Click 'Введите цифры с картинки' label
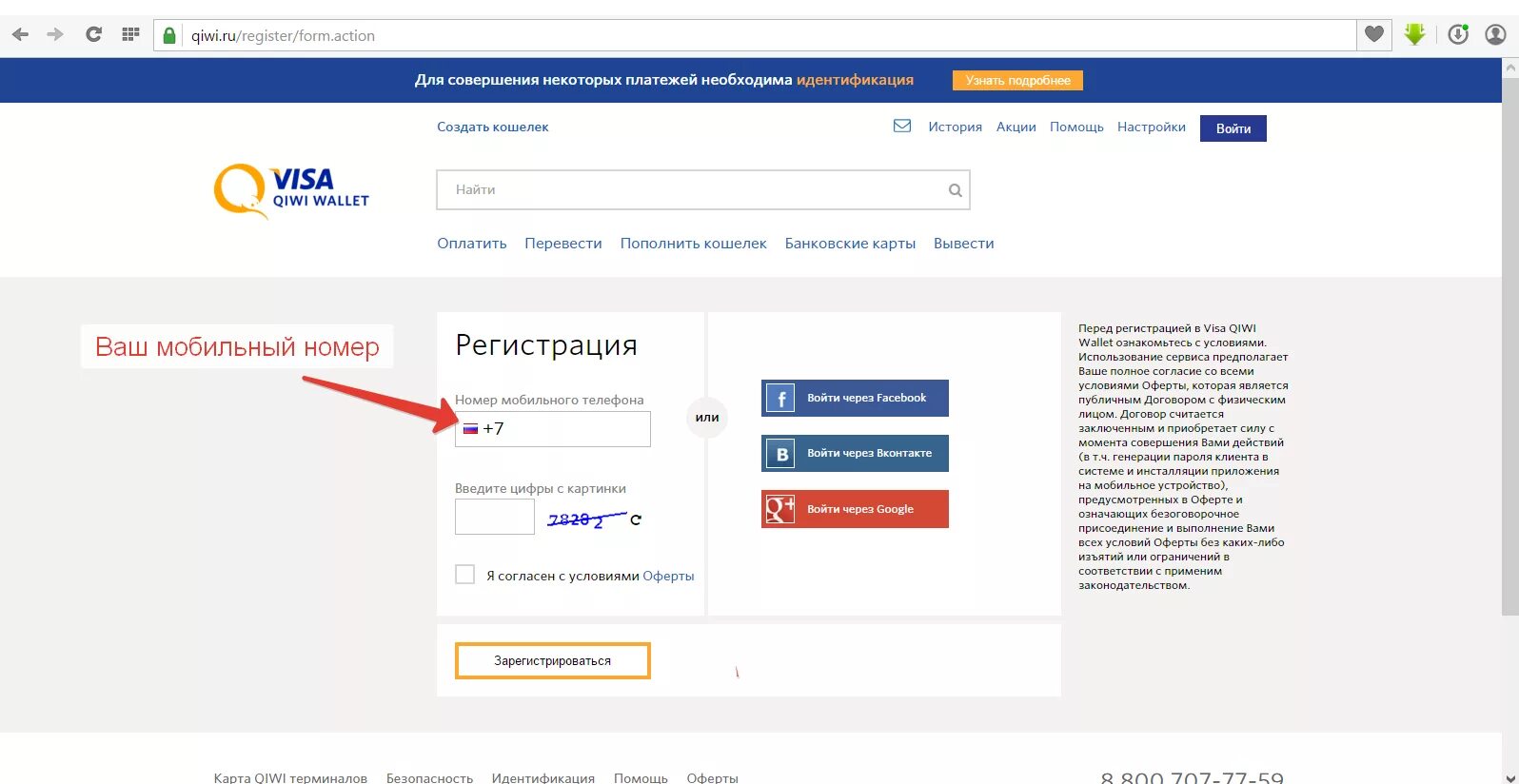The image size is (1519, 784). pyautogui.click(x=541, y=488)
